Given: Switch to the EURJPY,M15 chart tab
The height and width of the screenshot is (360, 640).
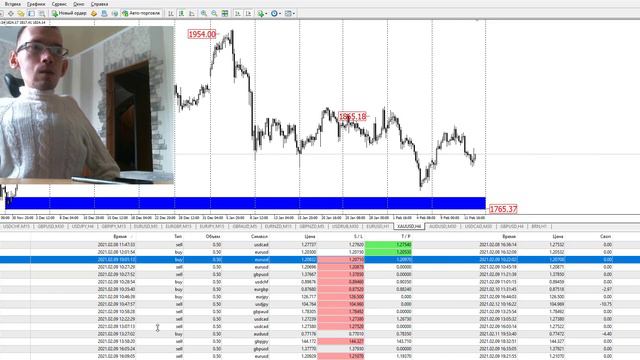Looking at the screenshot, I should (x=212, y=226).
